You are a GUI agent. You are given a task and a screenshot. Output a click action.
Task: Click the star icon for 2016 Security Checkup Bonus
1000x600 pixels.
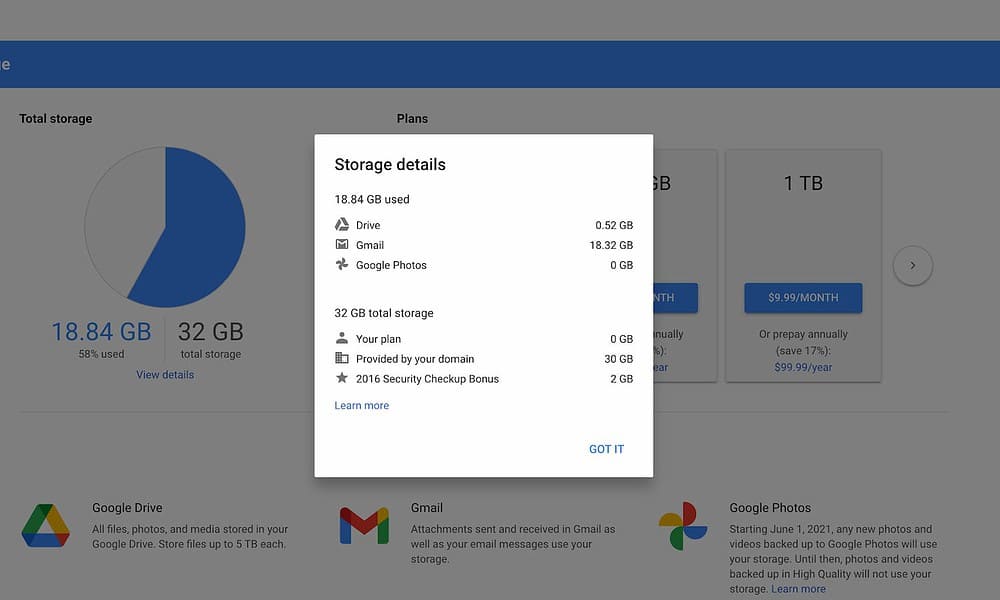tap(341, 378)
